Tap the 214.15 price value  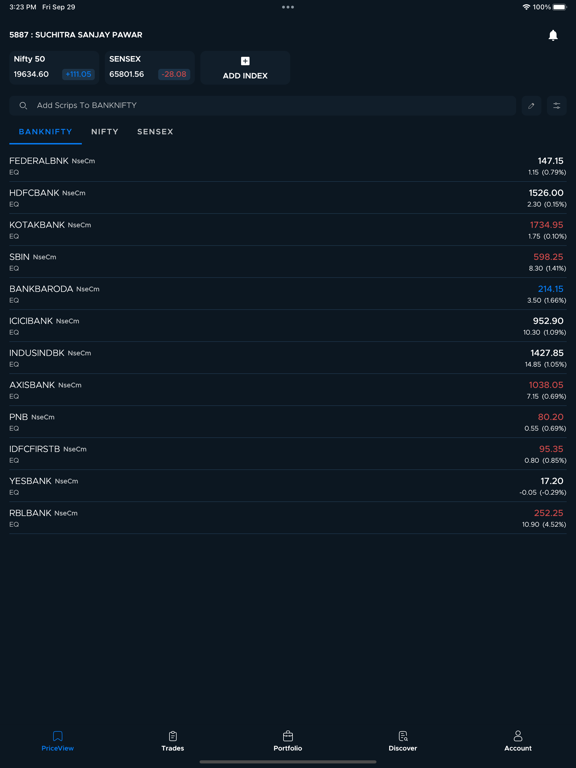551,289
